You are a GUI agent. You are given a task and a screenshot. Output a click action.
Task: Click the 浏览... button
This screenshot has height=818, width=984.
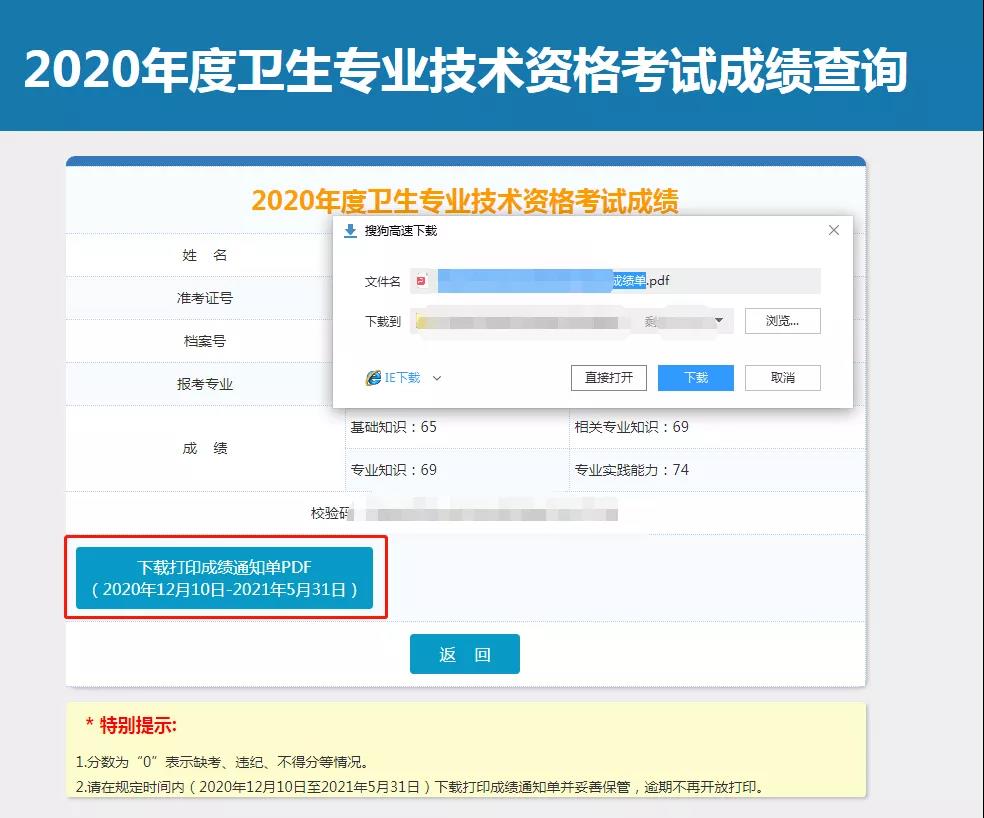pyautogui.click(x=783, y=321)
